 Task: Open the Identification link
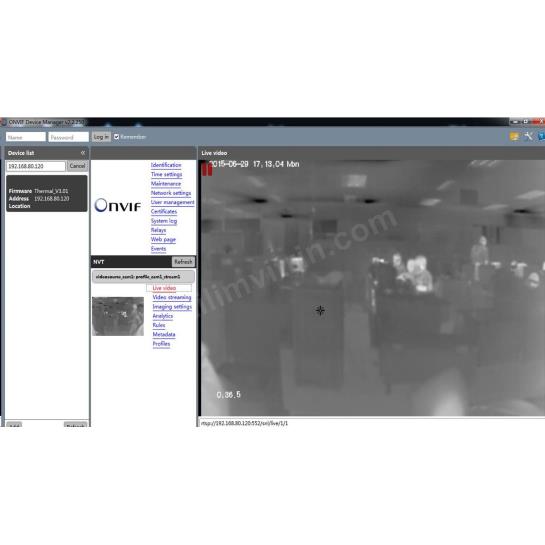(166, 165)
